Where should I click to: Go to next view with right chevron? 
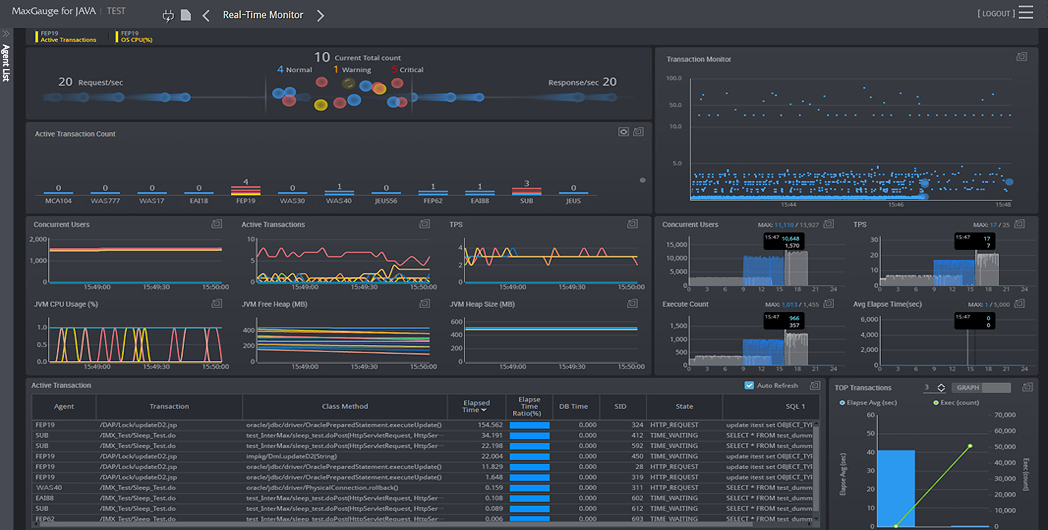320,15
